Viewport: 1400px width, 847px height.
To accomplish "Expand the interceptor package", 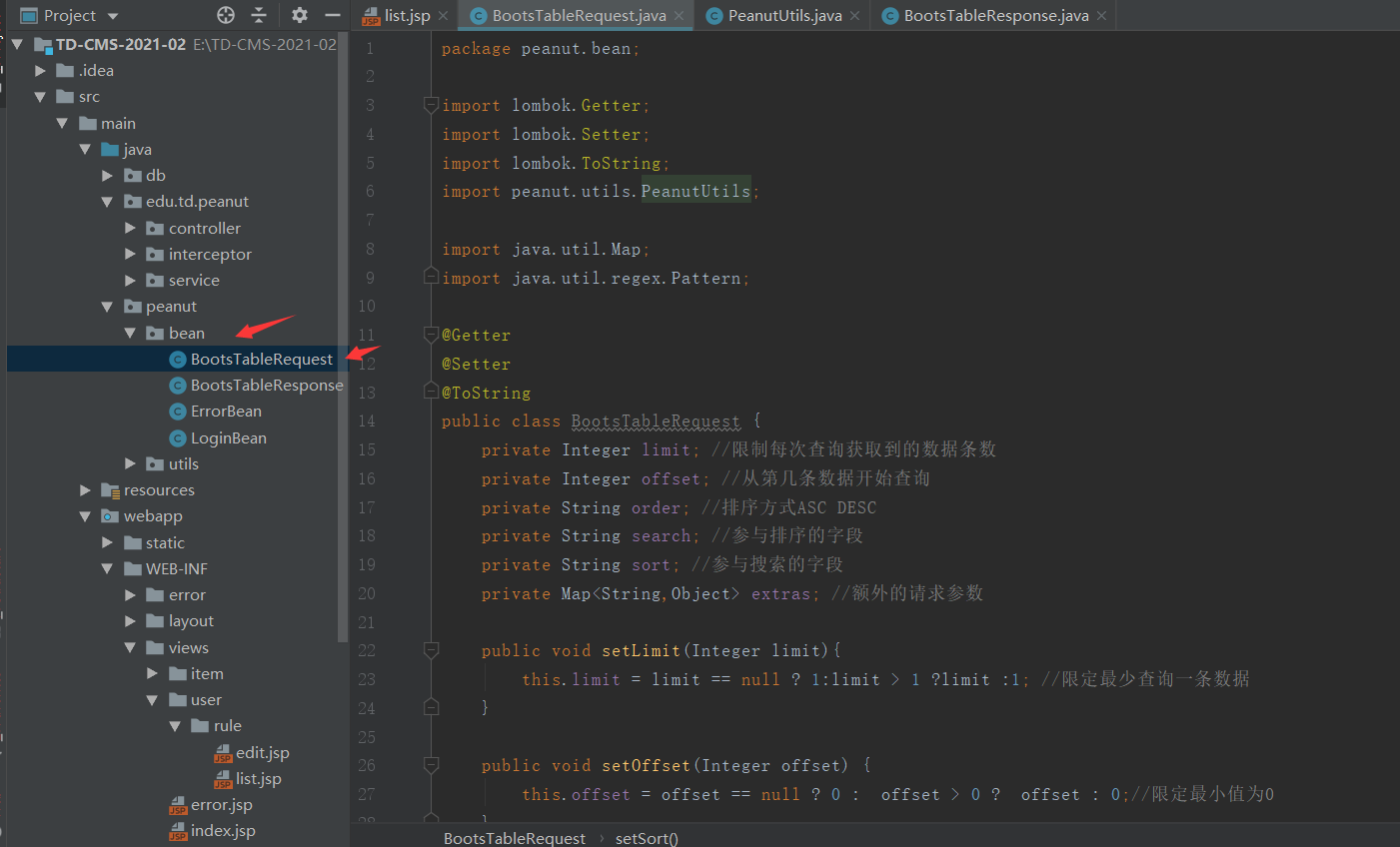I will click(x=130, y=254).
